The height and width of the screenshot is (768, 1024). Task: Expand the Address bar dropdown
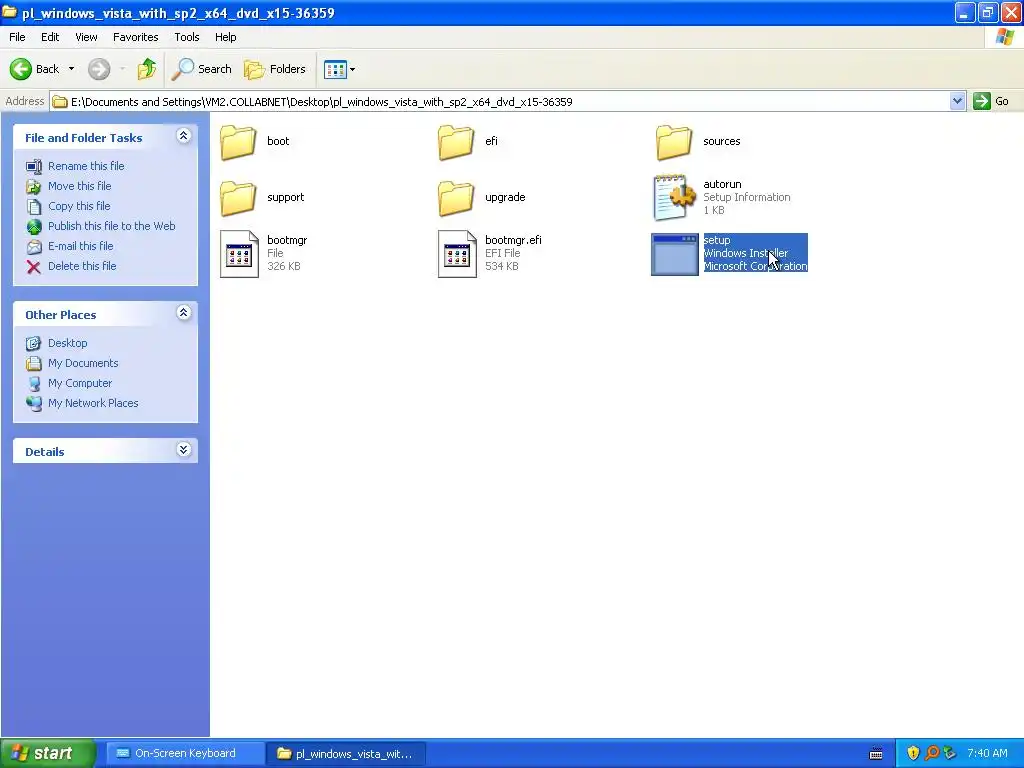957,101
